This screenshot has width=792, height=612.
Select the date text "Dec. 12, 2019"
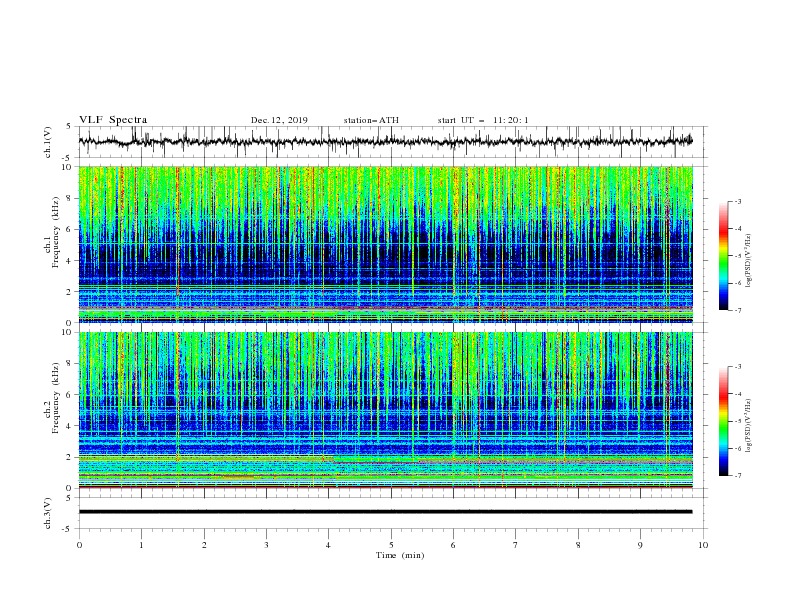(279, 120)
